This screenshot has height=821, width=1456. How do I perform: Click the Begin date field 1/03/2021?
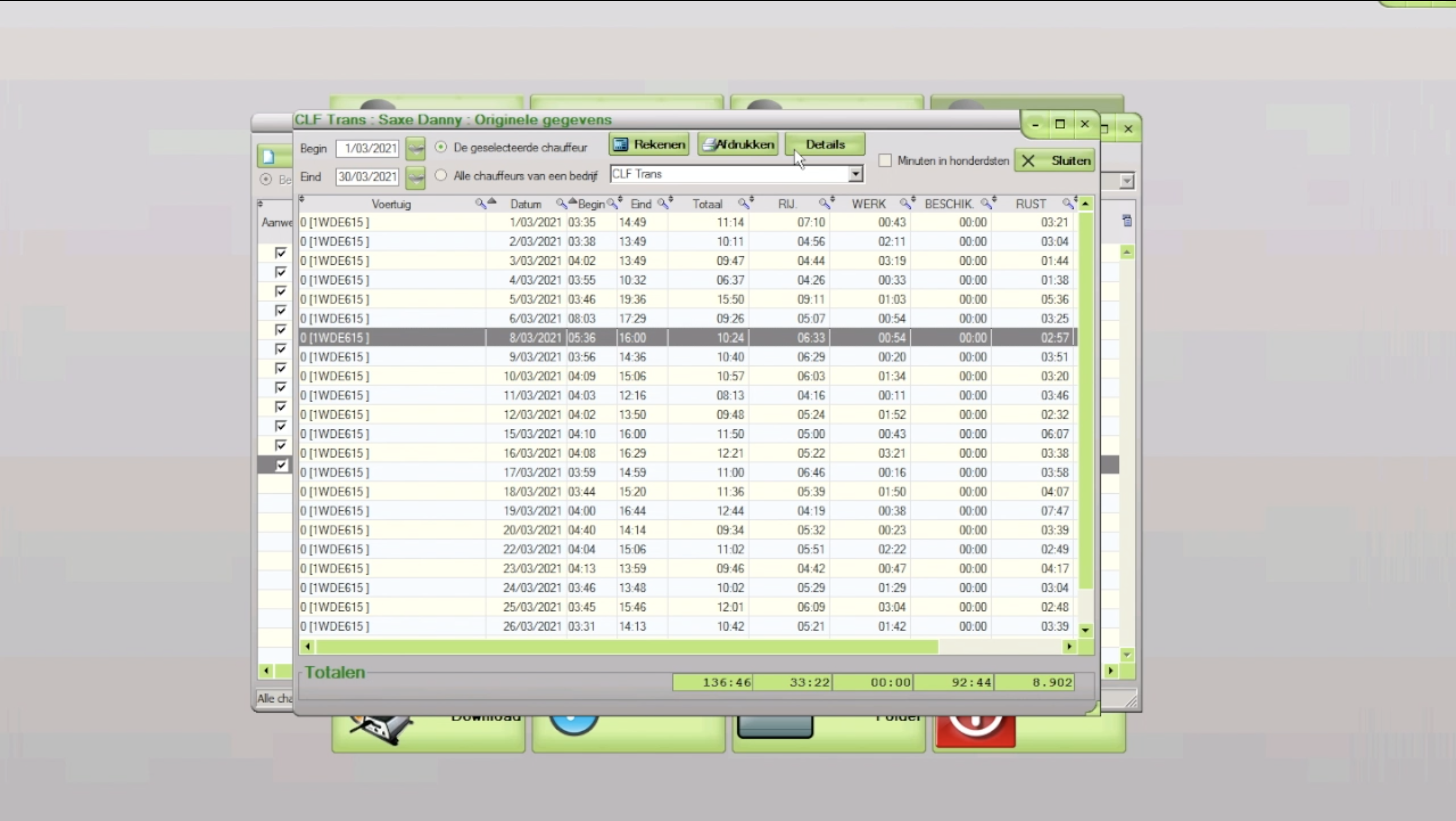tap(367, 148)
